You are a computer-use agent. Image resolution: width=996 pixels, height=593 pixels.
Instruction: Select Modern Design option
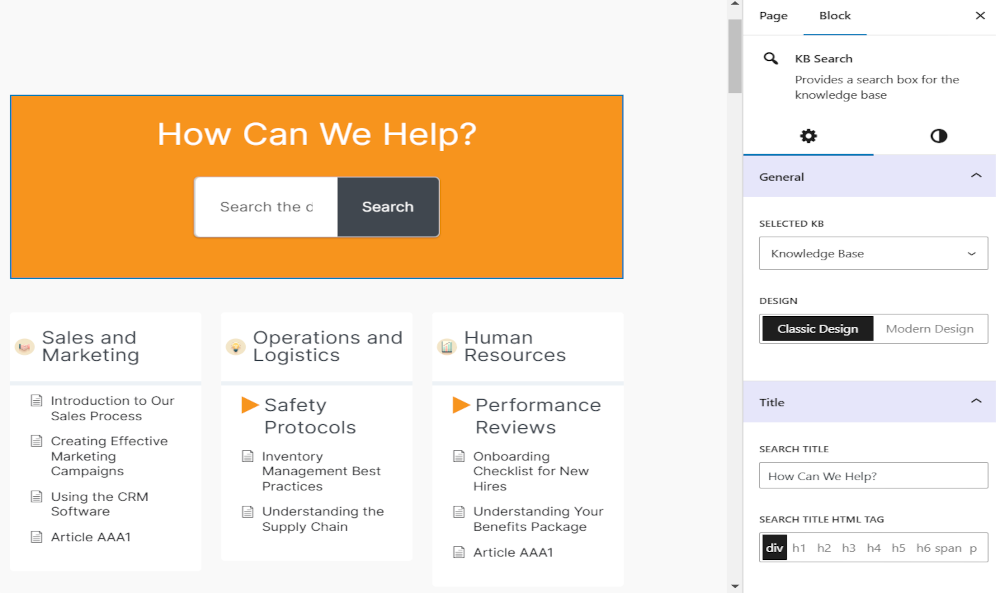[x=929, y=329]
